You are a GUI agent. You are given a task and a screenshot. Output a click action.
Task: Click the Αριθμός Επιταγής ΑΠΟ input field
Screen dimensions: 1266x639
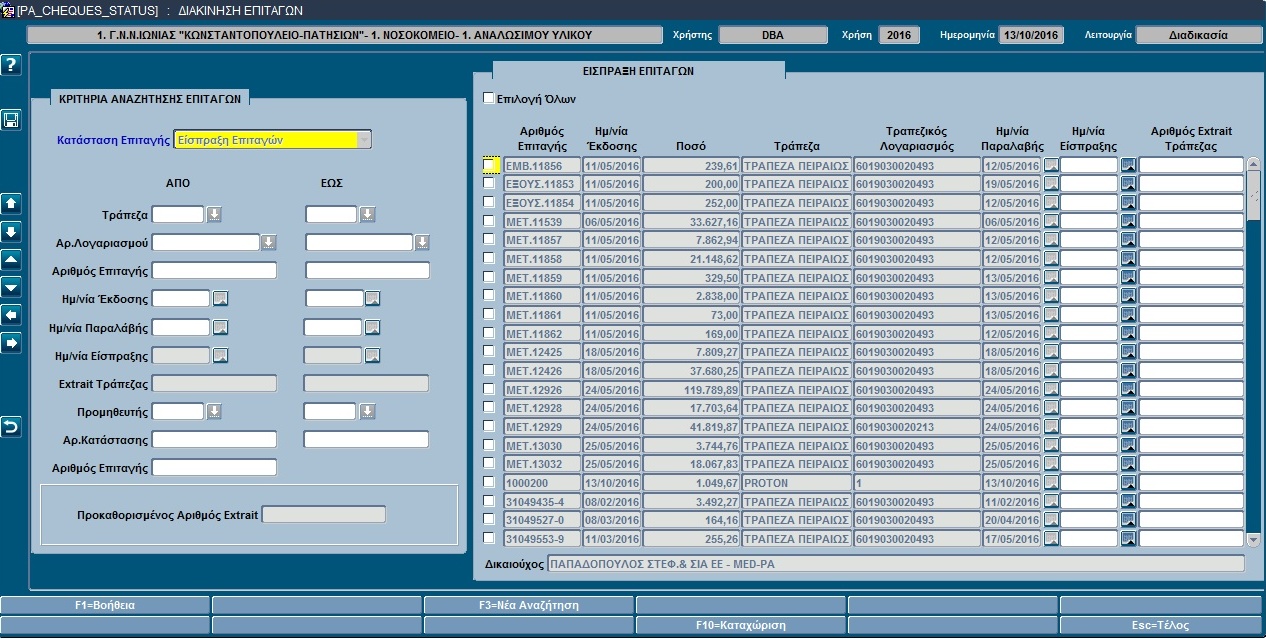214,270
